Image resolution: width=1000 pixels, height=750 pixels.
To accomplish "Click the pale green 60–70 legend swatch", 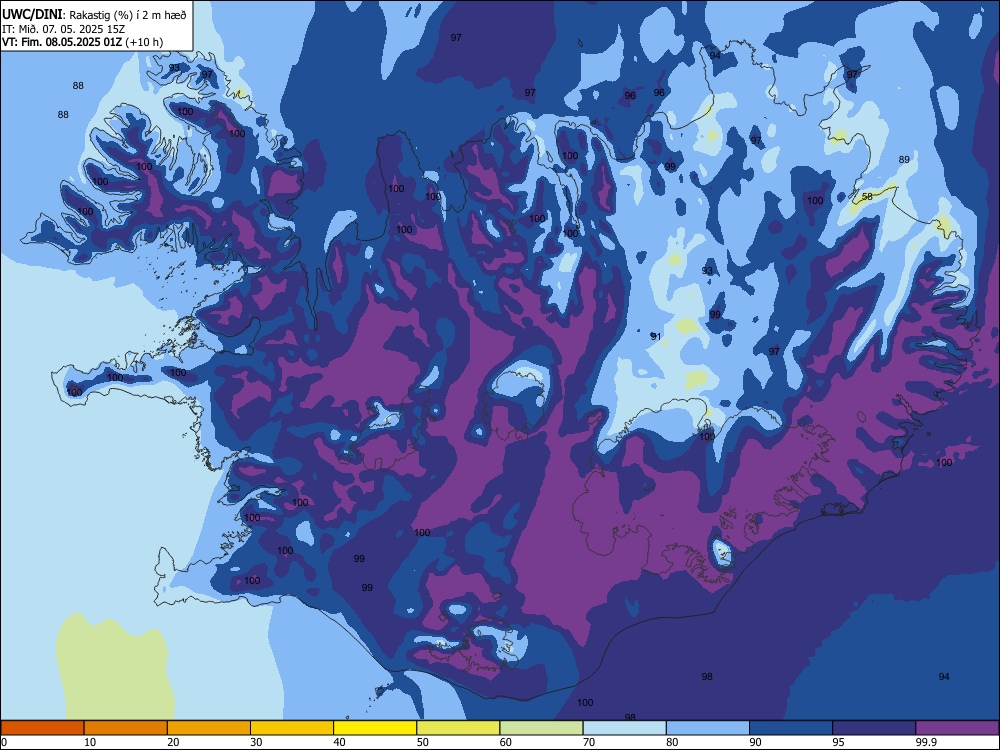I will coord(541,728).
